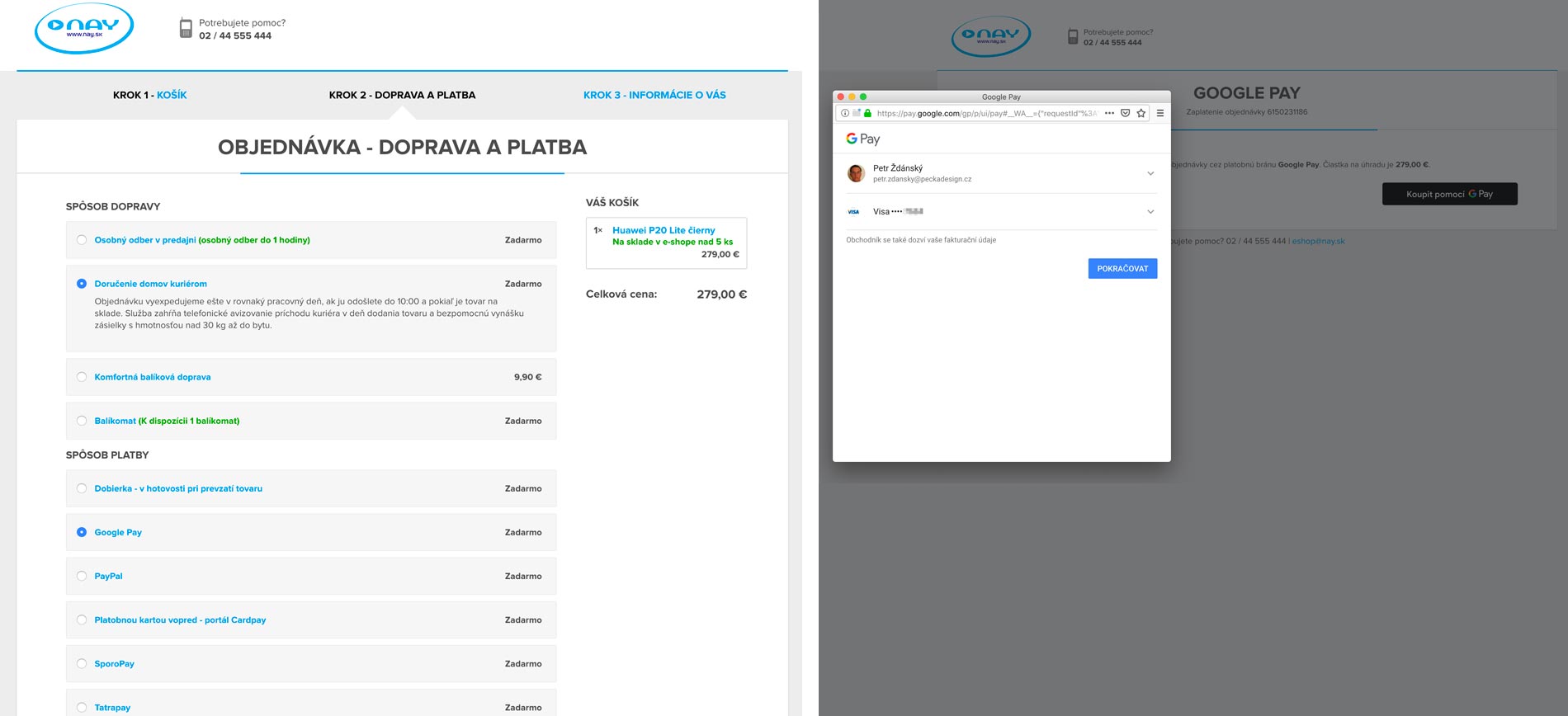Click the green padlock in the Google Pay address bar

pos(867,113)
